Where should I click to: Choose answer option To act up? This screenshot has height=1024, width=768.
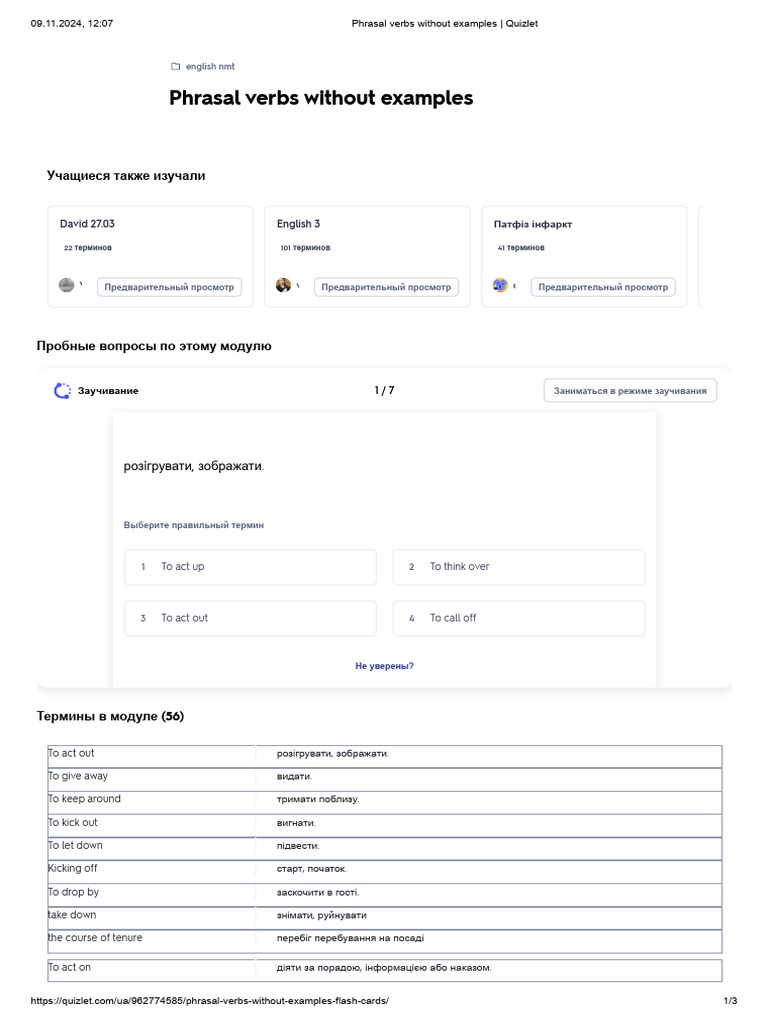(250, 567)
